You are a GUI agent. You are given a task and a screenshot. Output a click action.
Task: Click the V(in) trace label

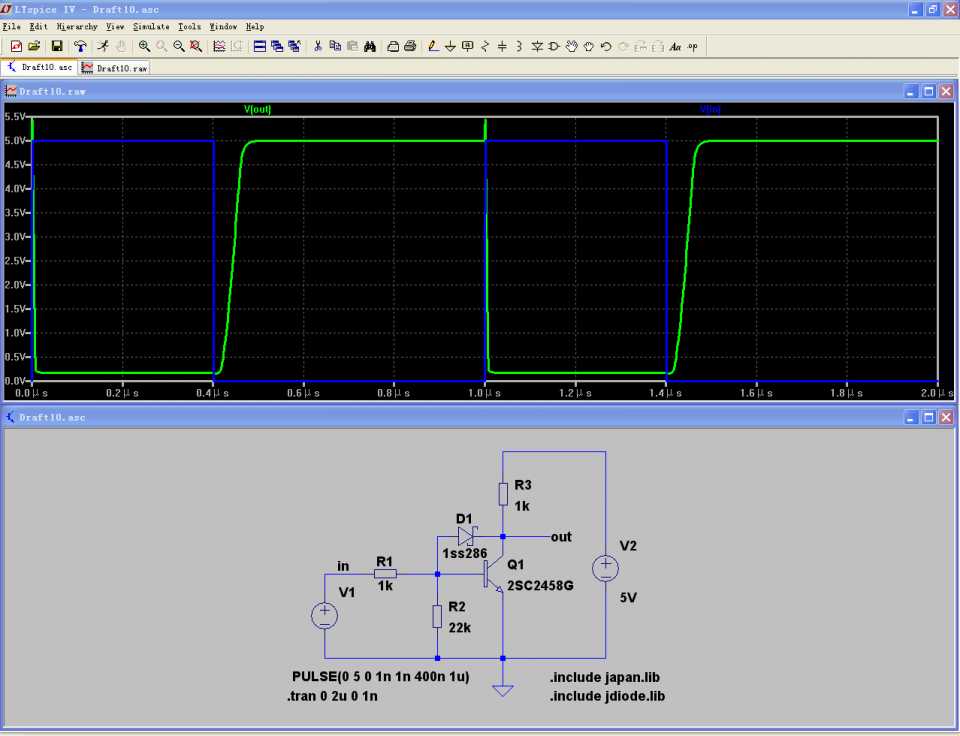click(x=710, y=109)
